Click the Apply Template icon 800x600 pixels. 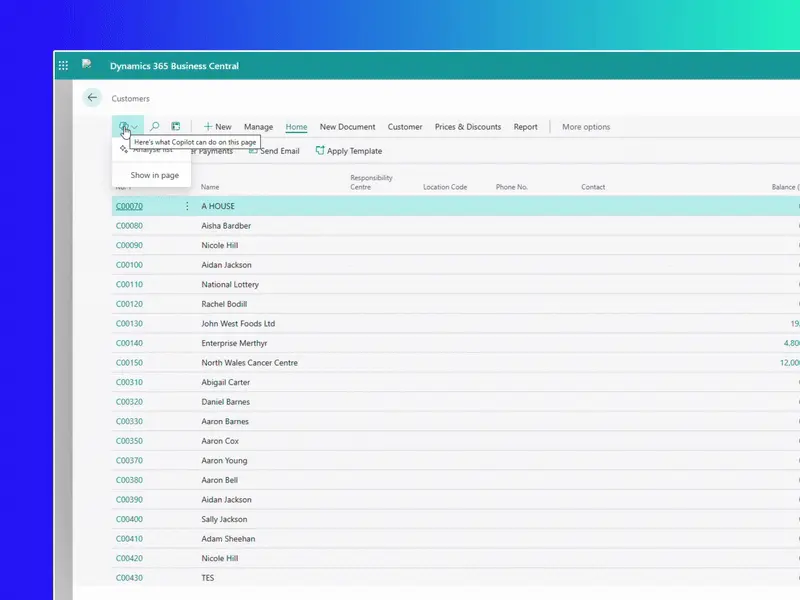tap(320, 151)
